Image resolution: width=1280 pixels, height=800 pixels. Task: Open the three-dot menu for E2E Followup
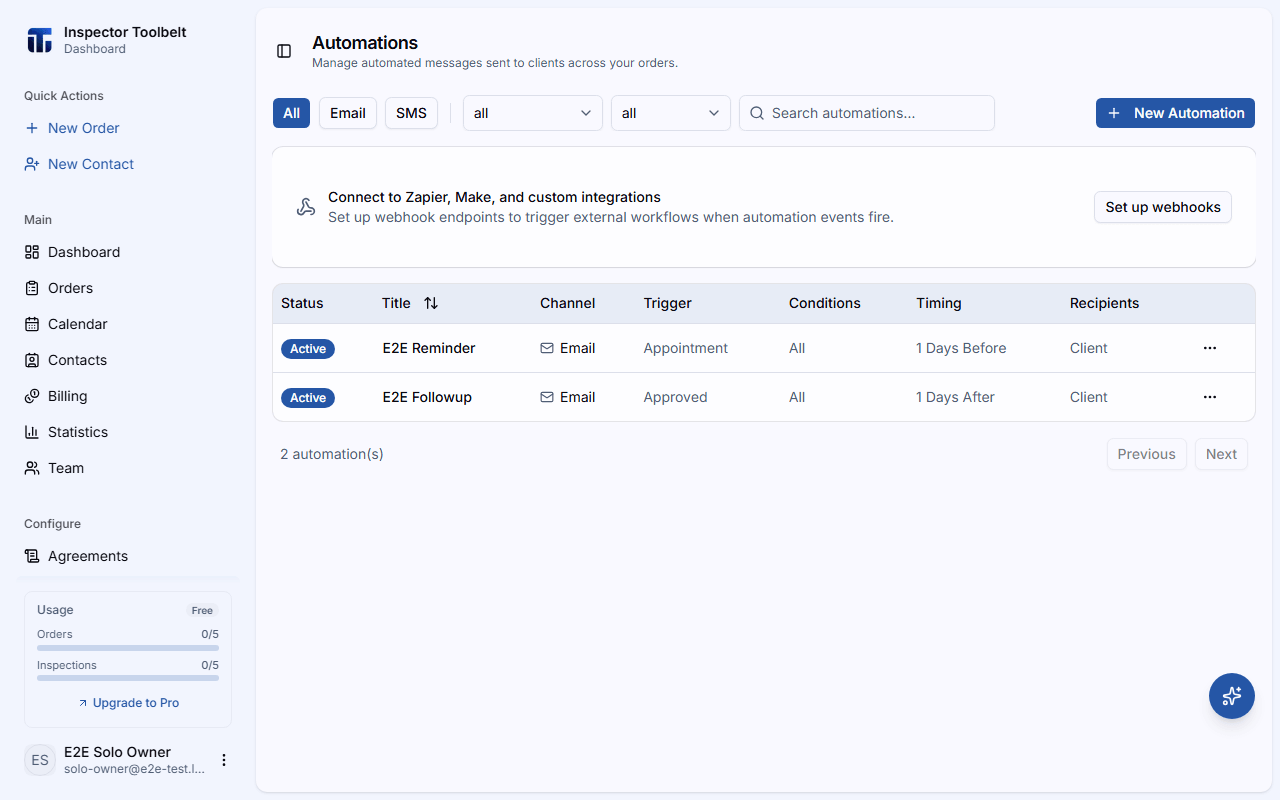coord(1210,397)
